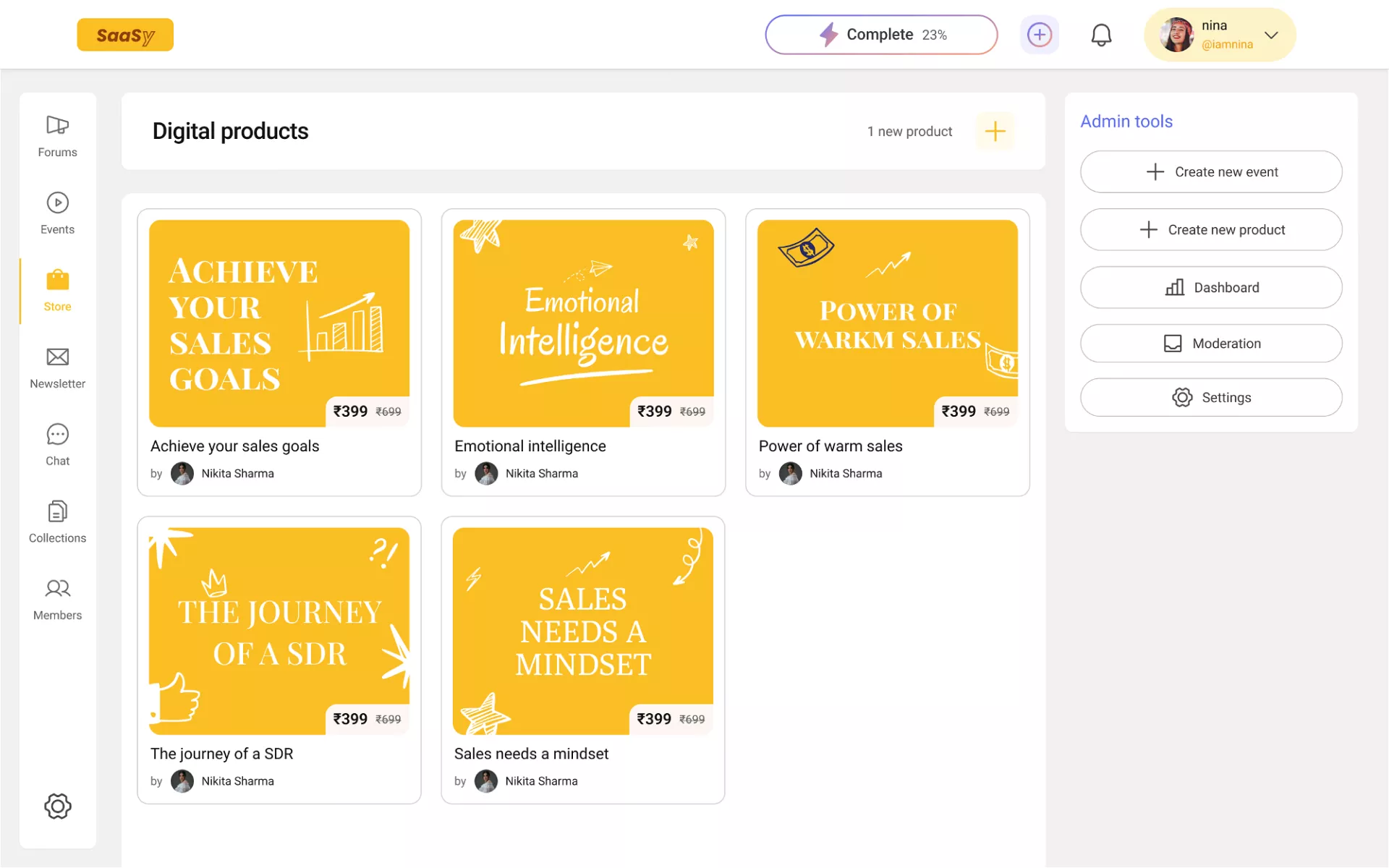Image resolution: width=1389 pixels, height=868 pixels.
Task: Click Create new product button
Action: pyautogui.click(x=1211, y=229)
